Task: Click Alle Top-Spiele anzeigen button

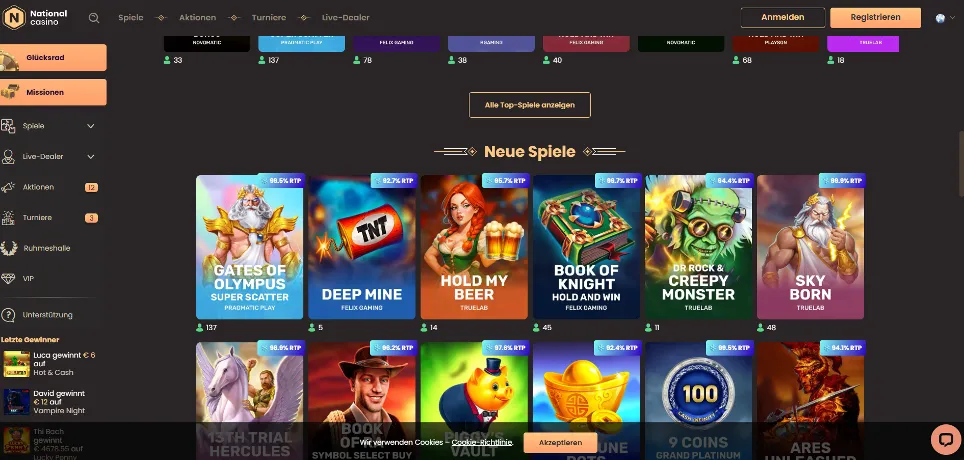Action: [x=529, y=105]
